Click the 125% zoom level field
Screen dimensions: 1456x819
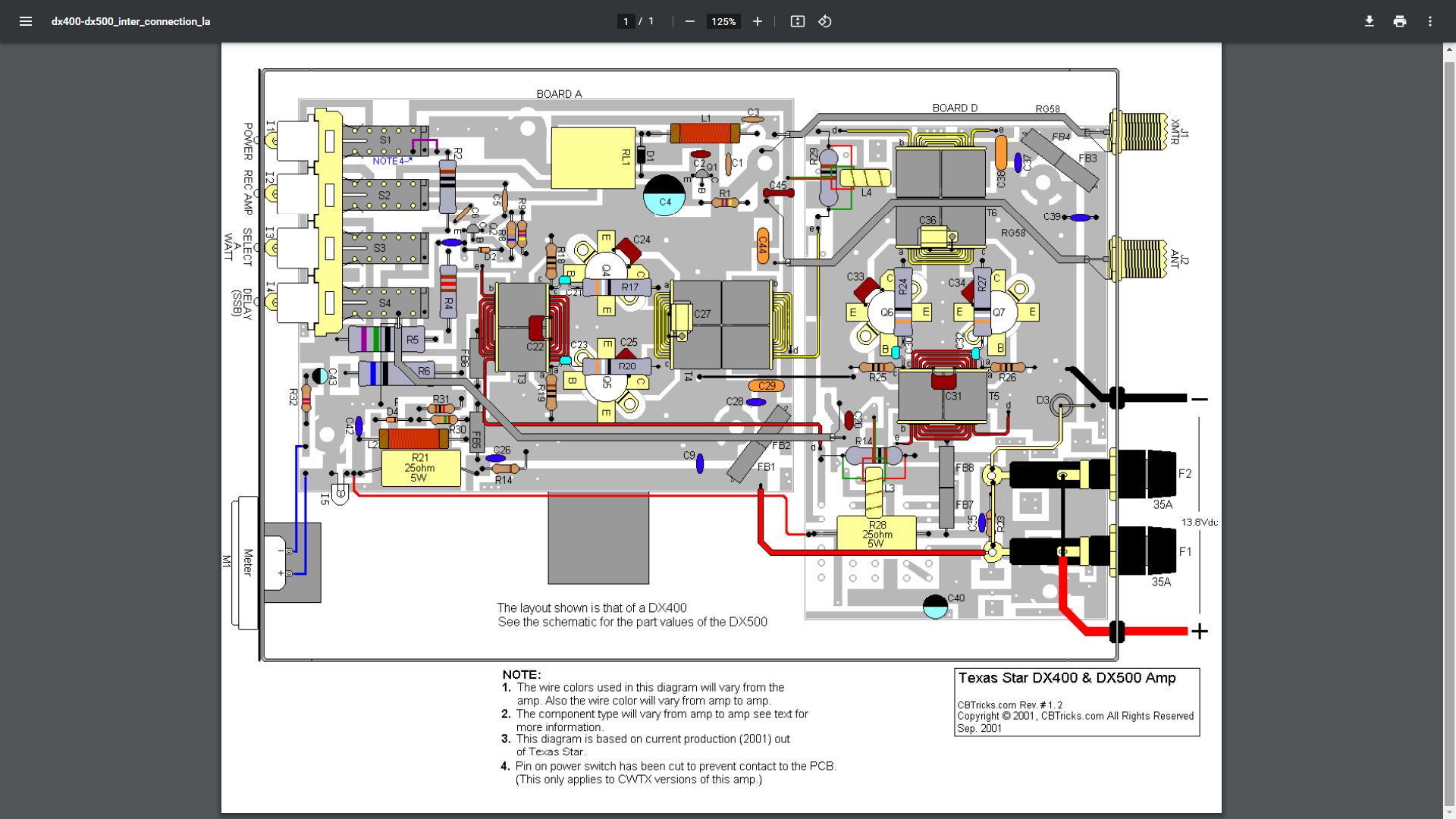723,21
